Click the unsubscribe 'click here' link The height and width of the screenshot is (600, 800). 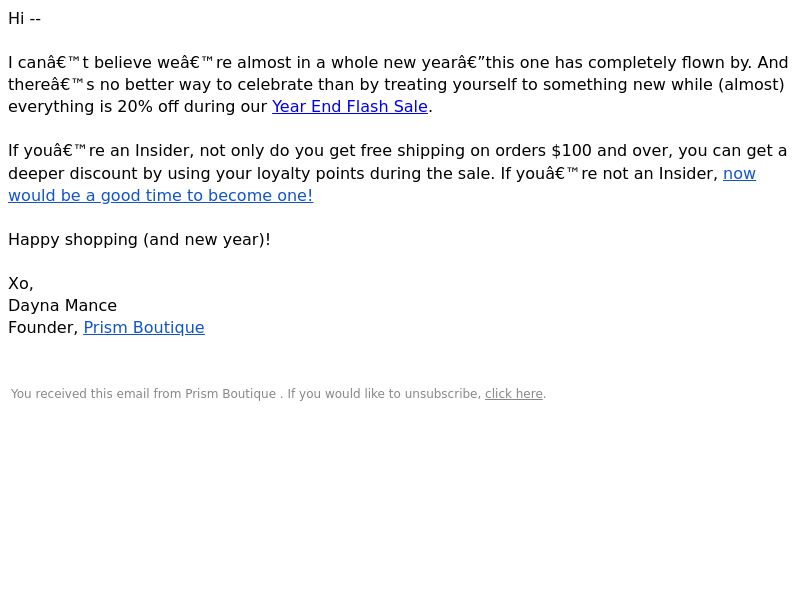pos(514,394)
